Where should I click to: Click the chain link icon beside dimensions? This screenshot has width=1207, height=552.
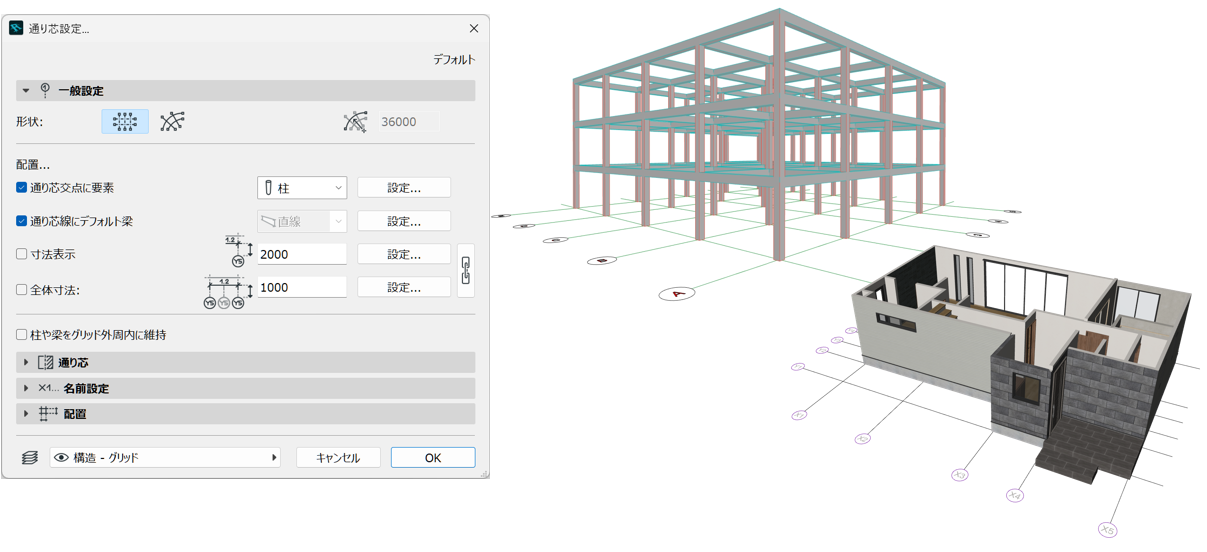tap(465, 271)
